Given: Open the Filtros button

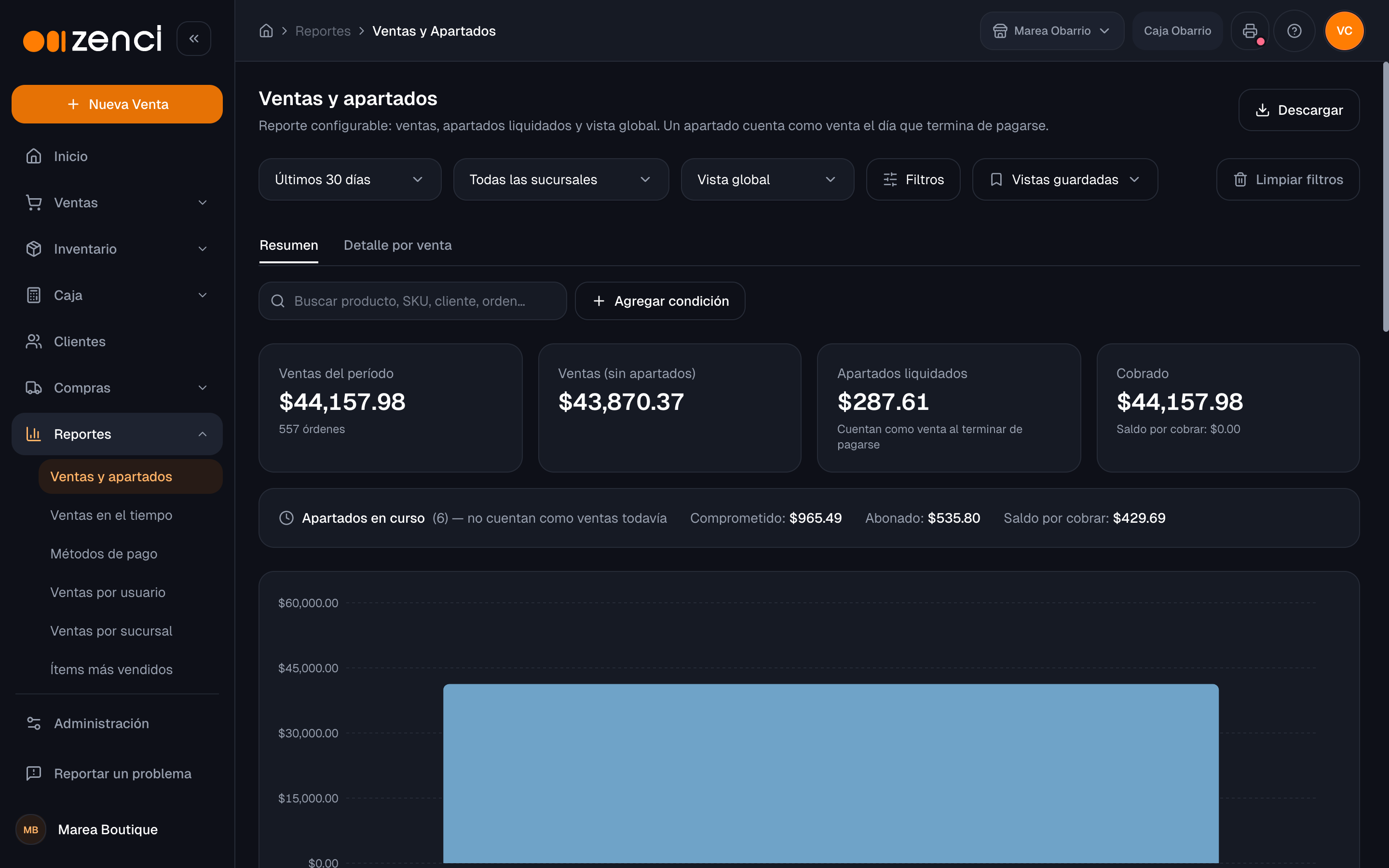Looking at the screenshot, I should click(913, 180).
